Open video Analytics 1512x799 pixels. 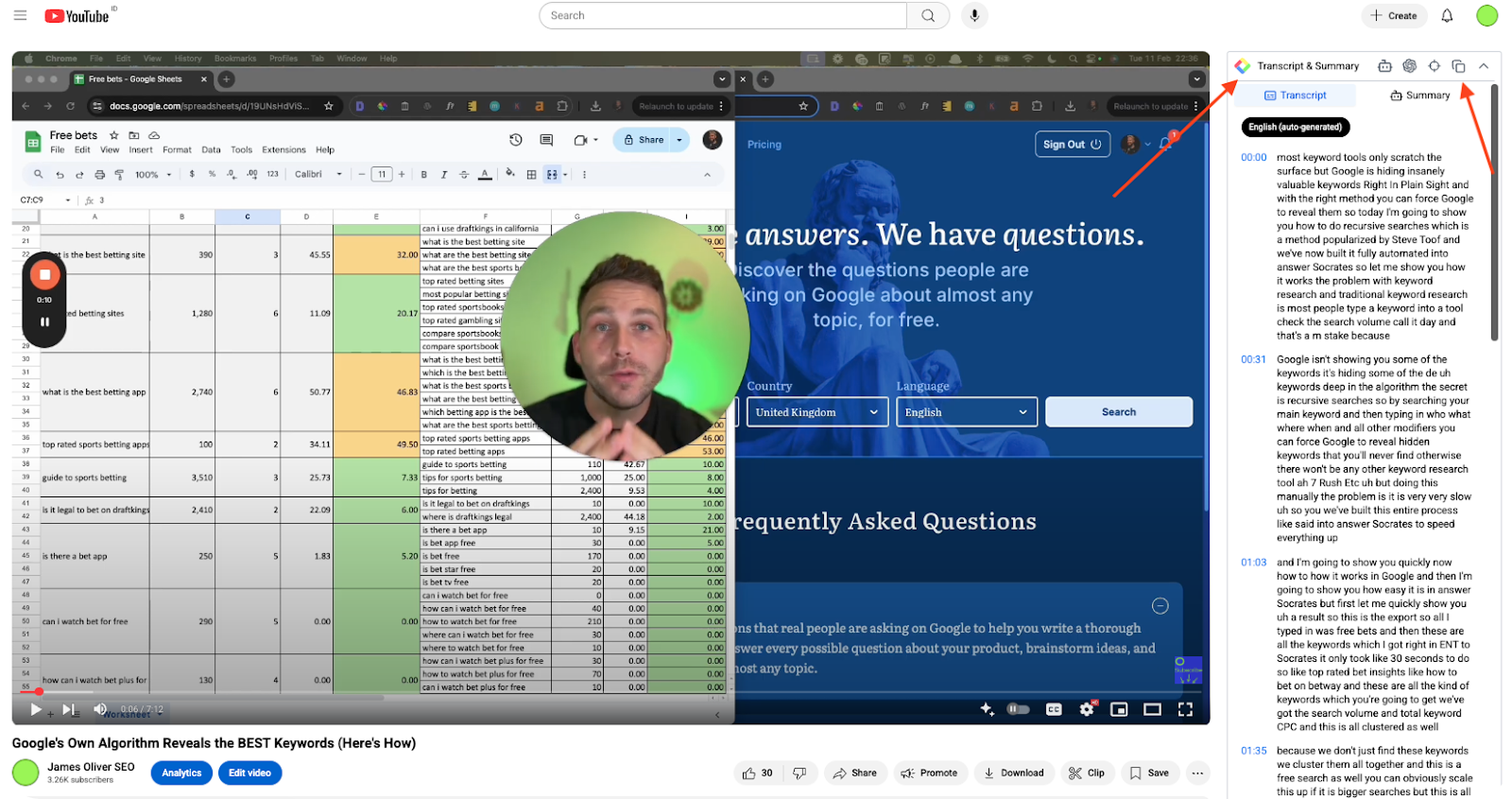[x=181, y=773]
